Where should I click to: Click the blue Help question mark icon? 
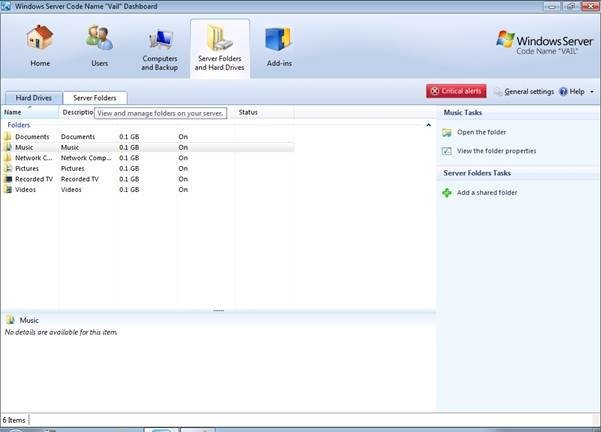[563, 91]
